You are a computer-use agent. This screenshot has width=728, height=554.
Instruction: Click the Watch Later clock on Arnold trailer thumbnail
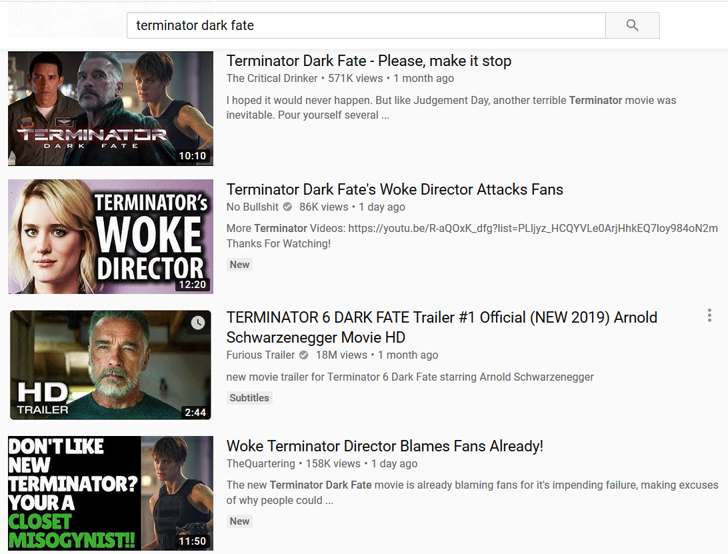(198, 322)
